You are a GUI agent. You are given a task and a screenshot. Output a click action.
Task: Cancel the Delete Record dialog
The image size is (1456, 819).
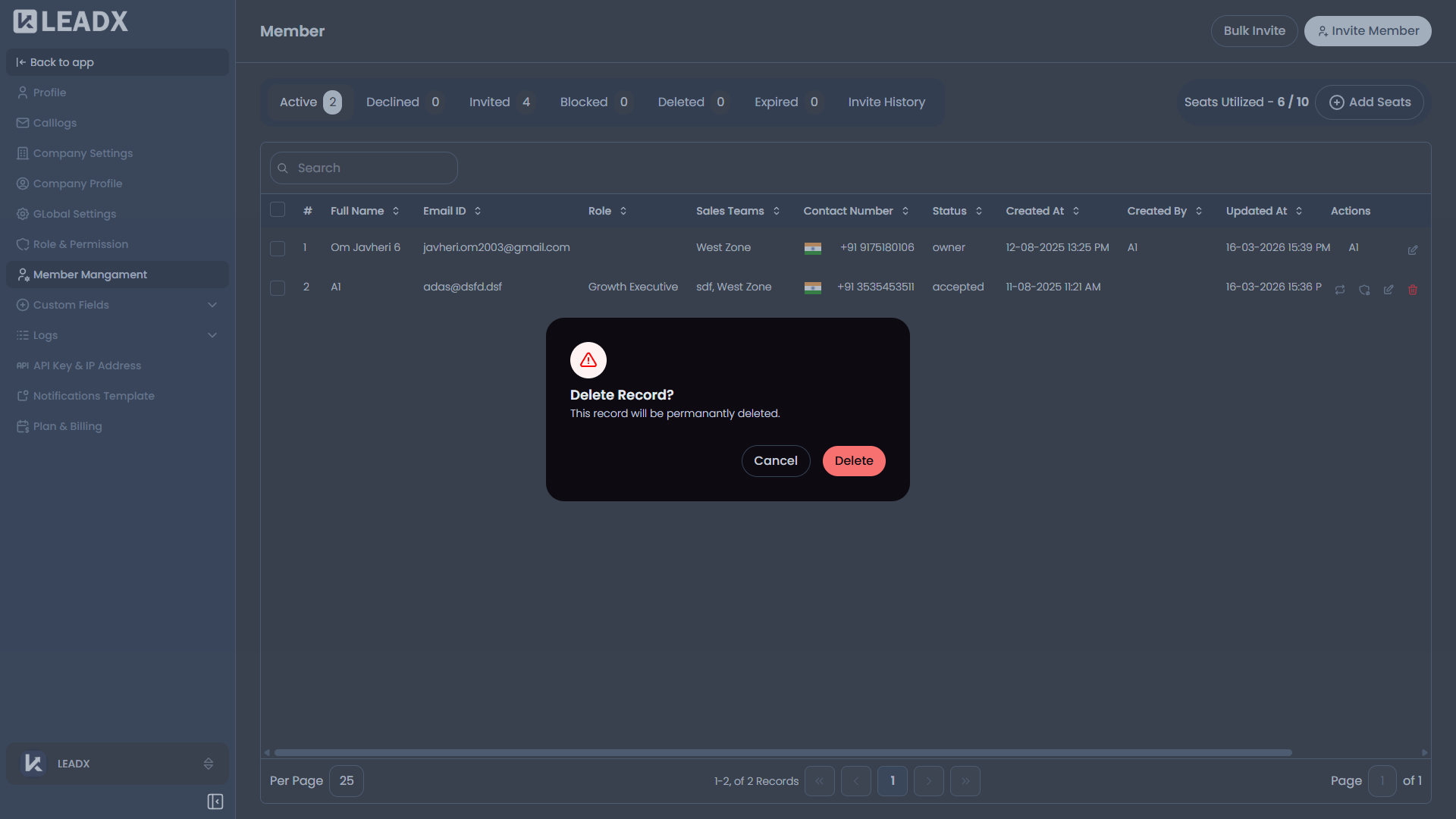pos(775,460)
